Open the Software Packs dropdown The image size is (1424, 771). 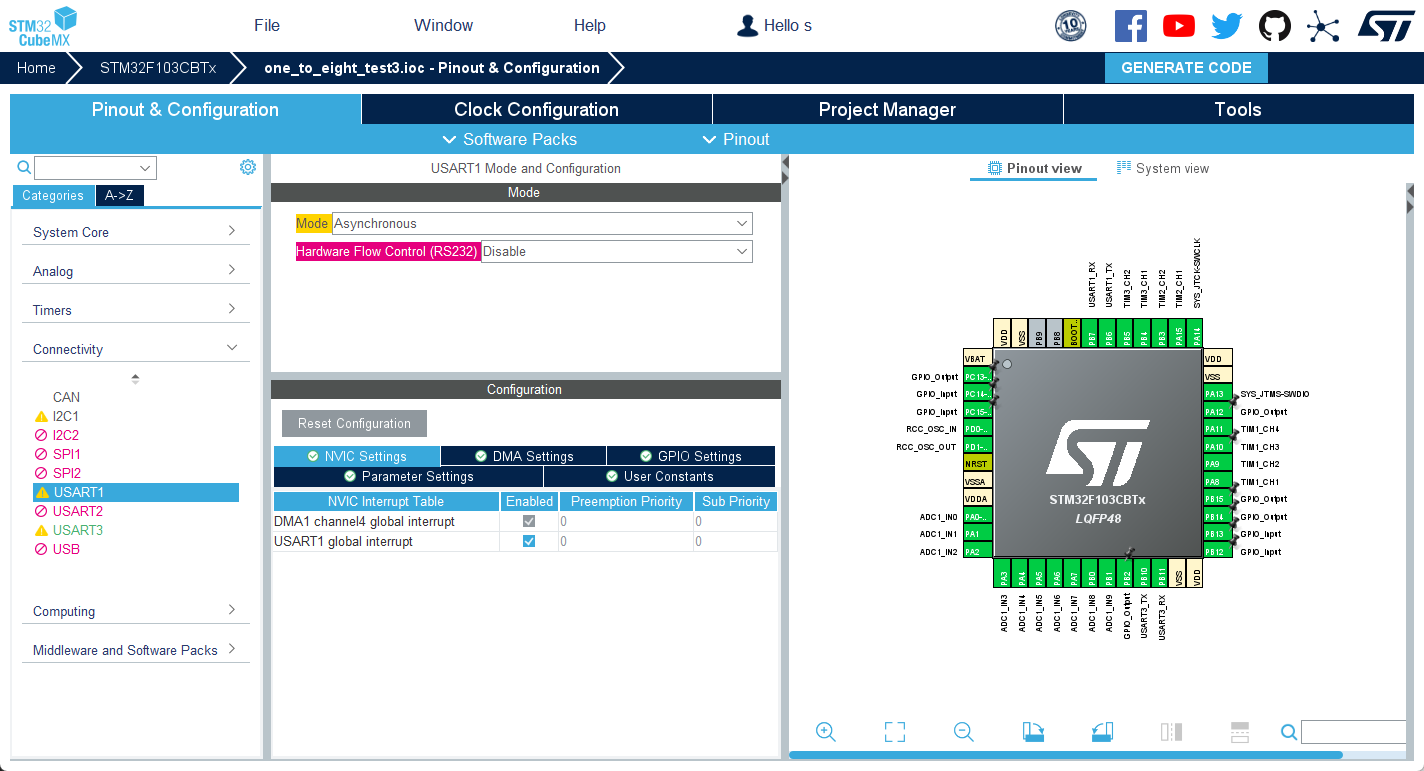509,139
